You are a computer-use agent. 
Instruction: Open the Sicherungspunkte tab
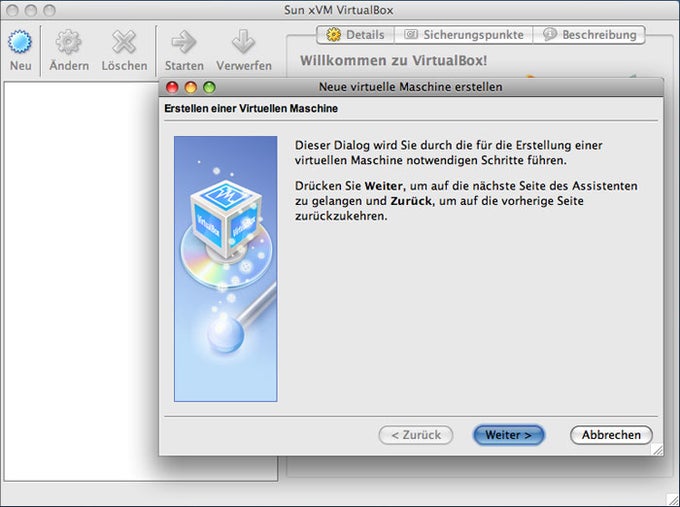(x=464, y=35)
